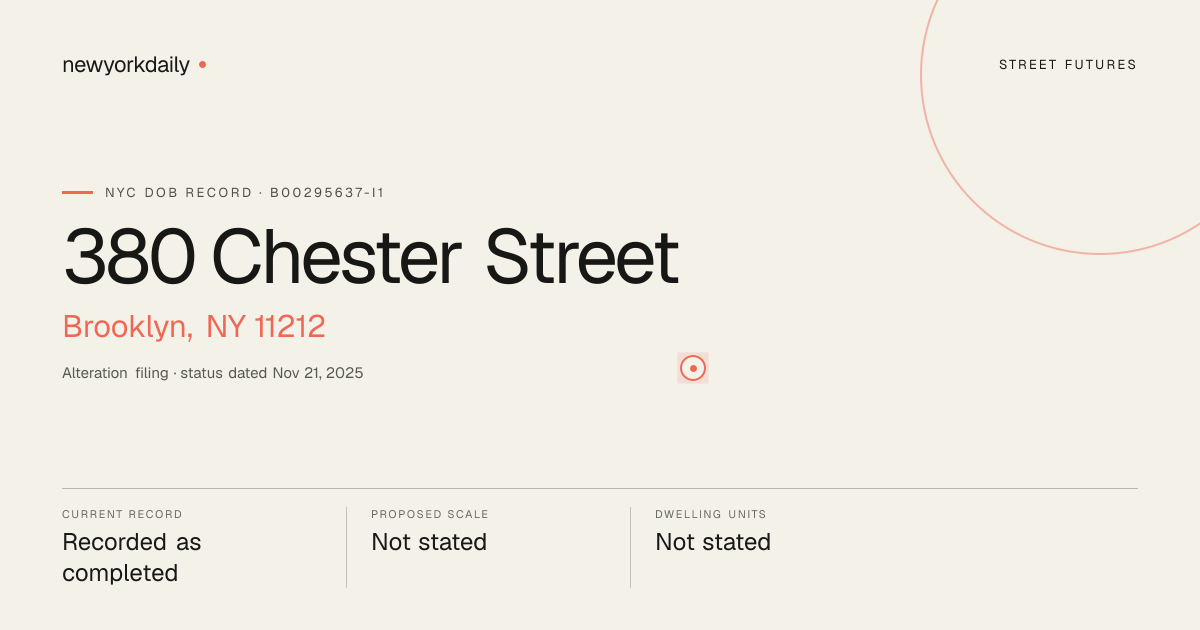Click the newyorkdaily logo text
Viewport: 1200px width, 630px height.
[126, 65]
